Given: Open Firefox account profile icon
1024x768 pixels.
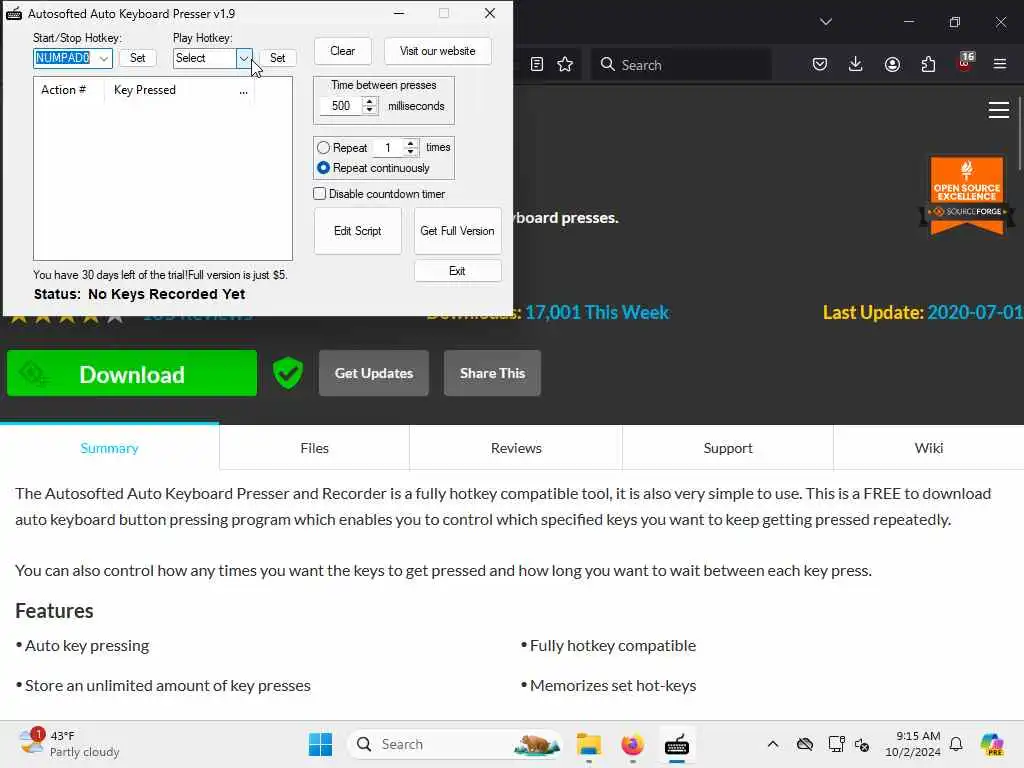Looking at the screenshot, I should point(892,64).
